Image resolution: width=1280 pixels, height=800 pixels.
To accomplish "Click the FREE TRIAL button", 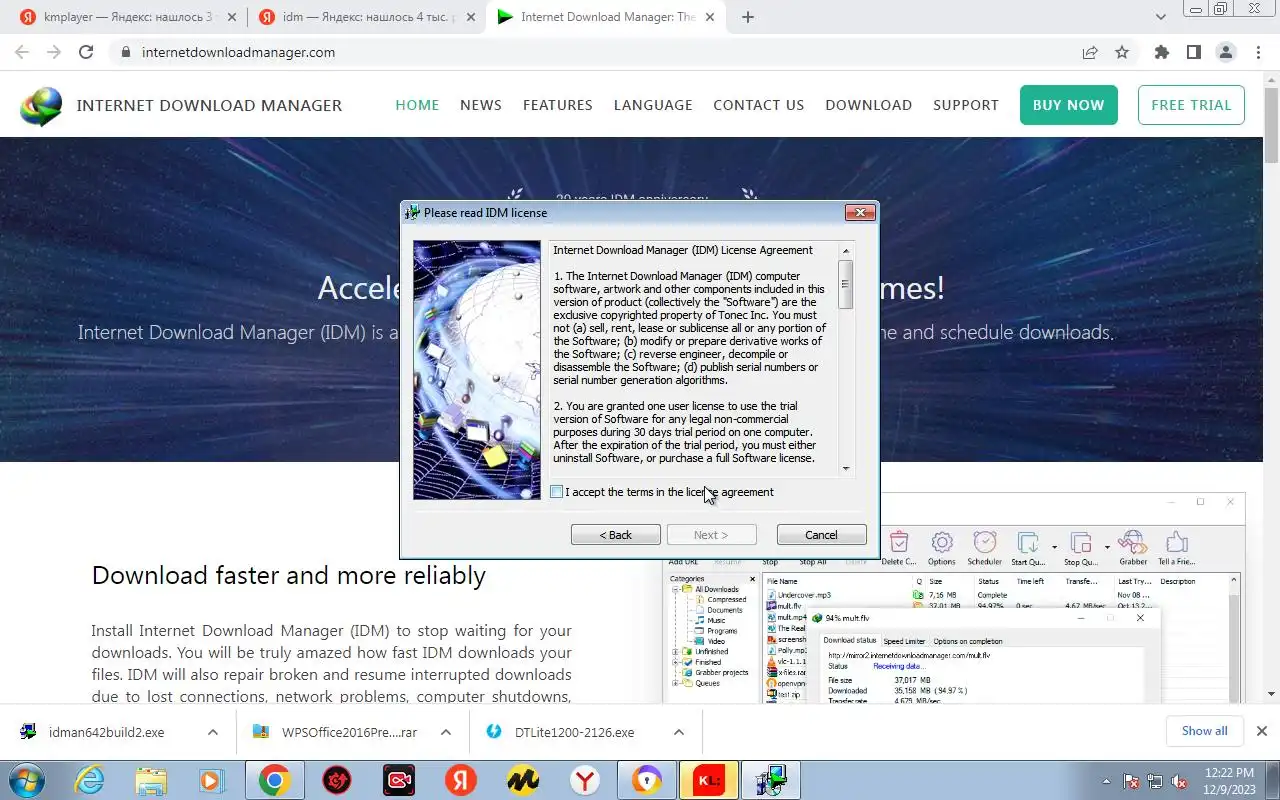I will [x=1191, y=105].
